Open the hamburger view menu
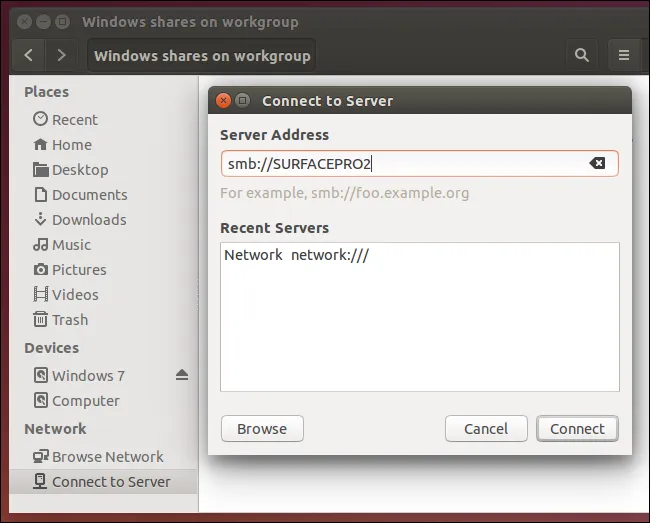 pyautogui.click(x=624, y=55)
